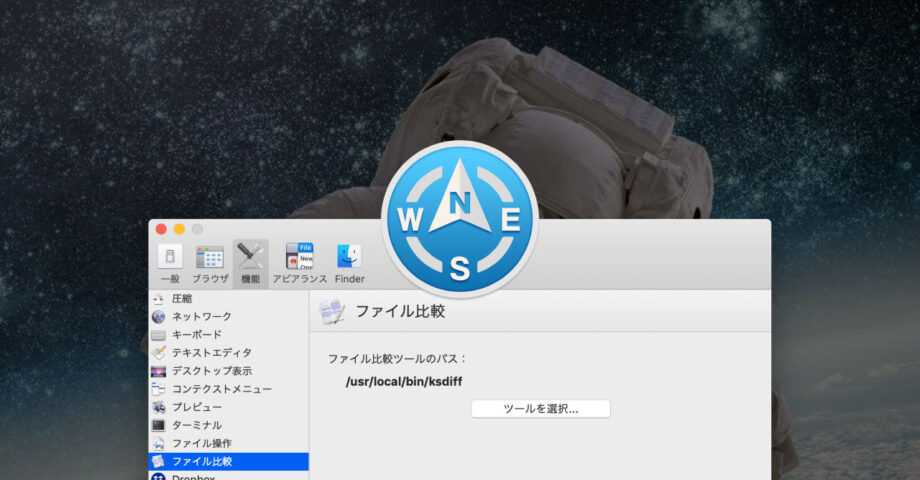This screenshot has height=480, width=920.
Task: Select 圧縮 in the sidebar list
Action: coord(182,299)
